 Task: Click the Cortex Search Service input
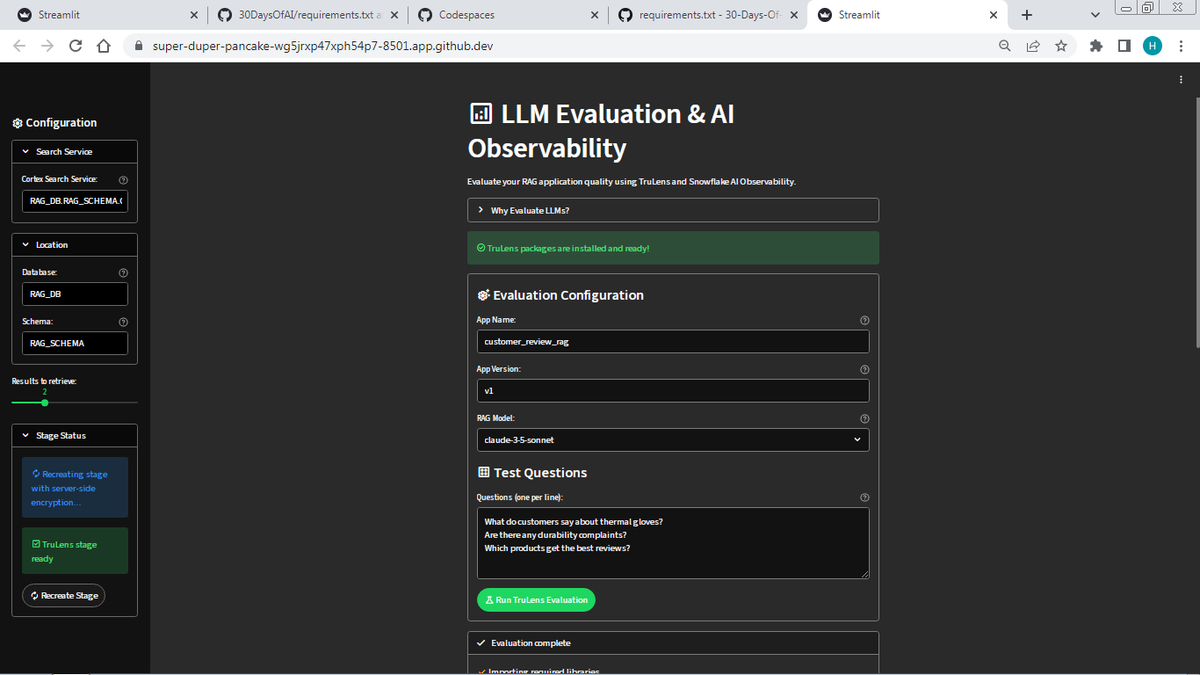(x=75, y=201)
